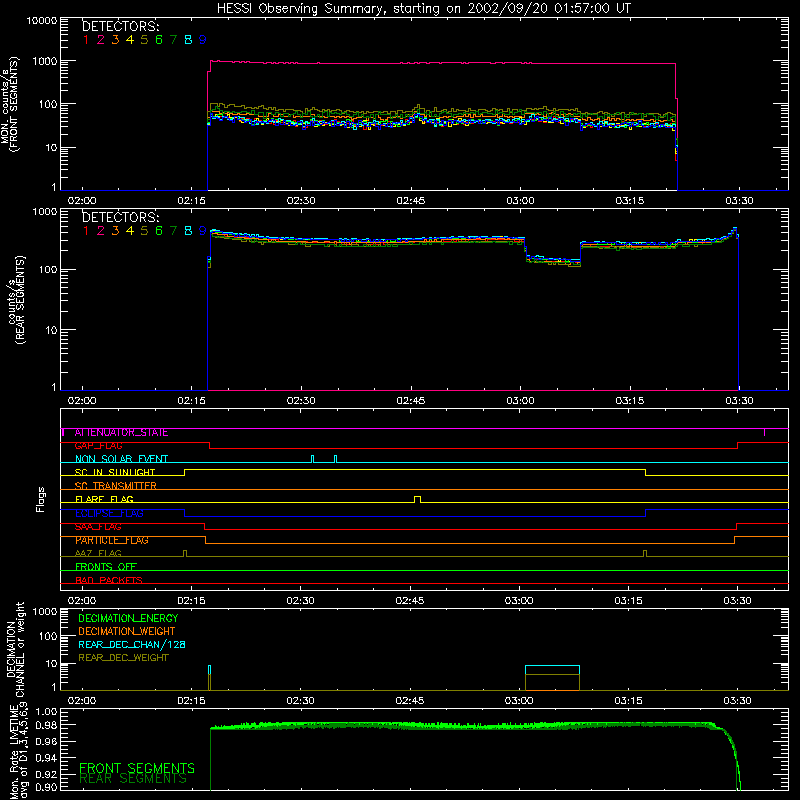Image resolution: width=800 pixels, height=800 pixels.
Task: Click the ATTENUATOR_STATE tick mark after 03:30
Action: [764, 432]
